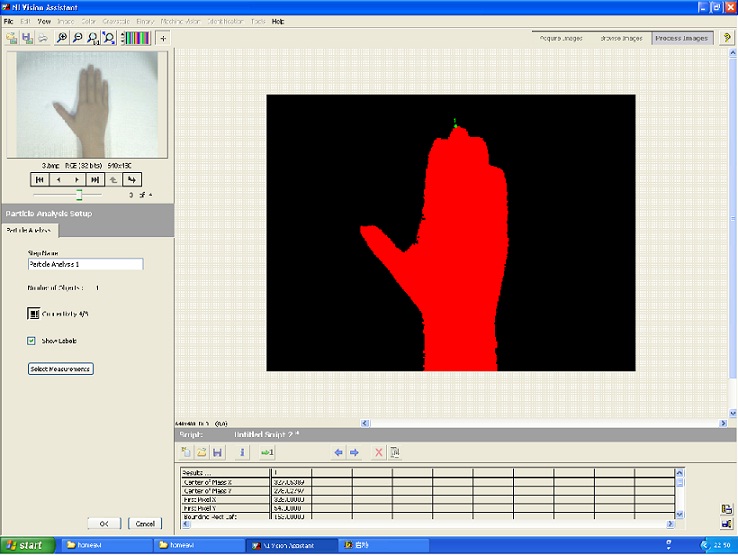Open the color palette stripes icon
This screenshot has width=738, height=556.
tap(135, 38)
